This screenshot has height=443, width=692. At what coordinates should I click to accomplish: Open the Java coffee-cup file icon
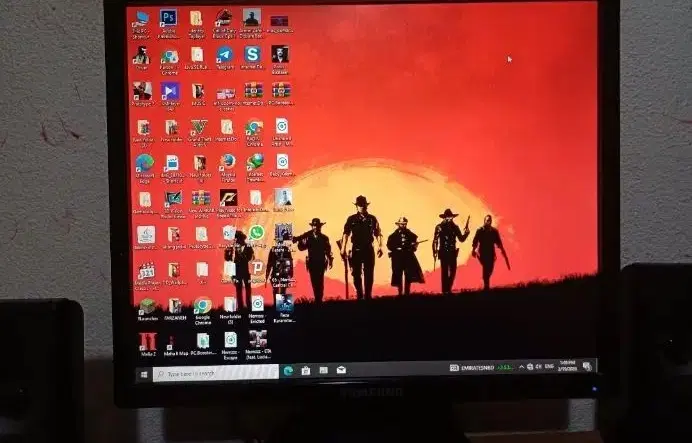146,238
